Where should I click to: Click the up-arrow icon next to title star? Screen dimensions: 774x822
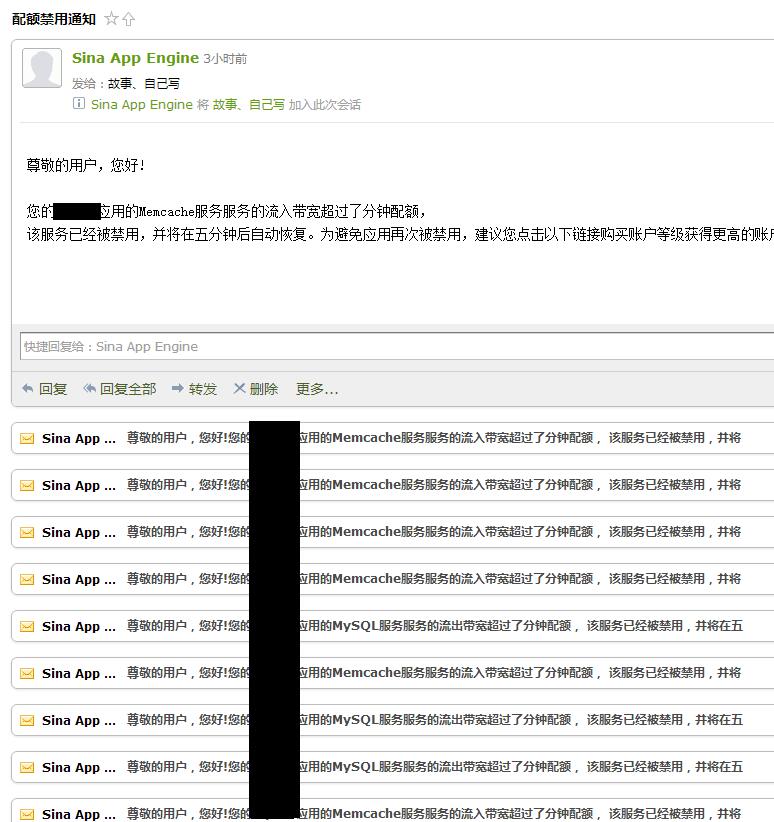[128, 19]
